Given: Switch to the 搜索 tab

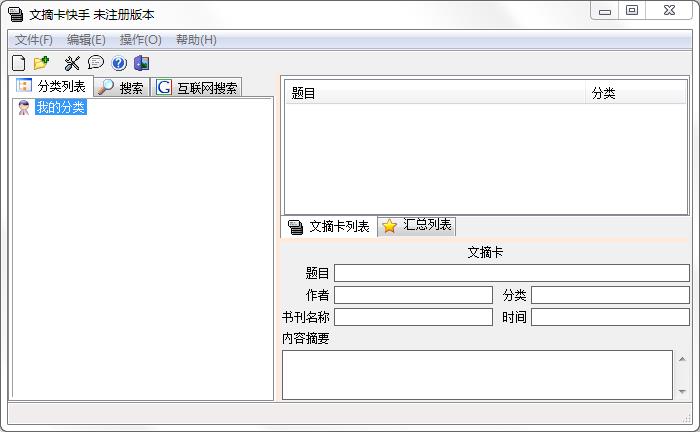Looking at the screenshot, I should (x=121, y=87).
